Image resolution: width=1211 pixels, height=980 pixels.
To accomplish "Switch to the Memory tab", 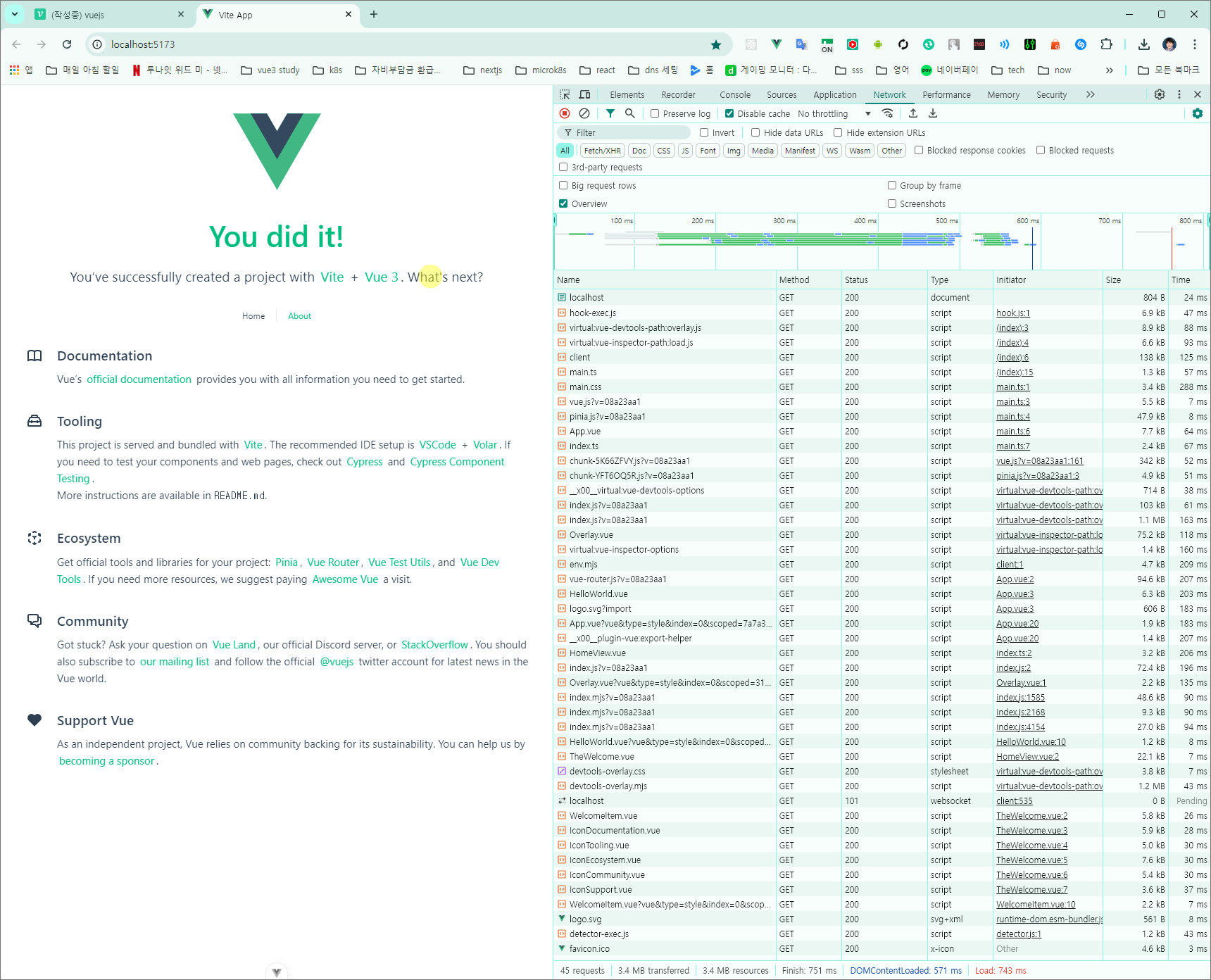I will point(1003,94).
